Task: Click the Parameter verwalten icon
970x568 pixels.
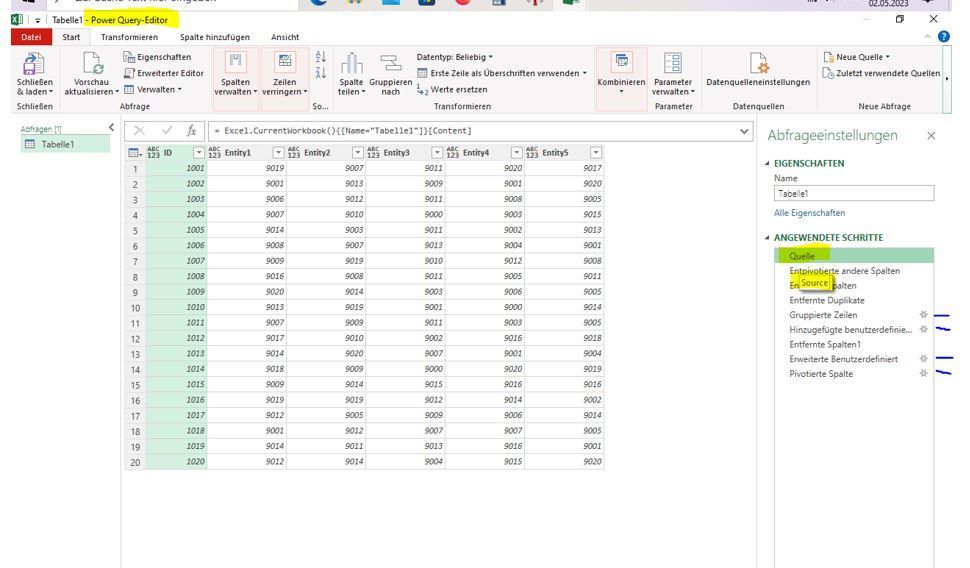Action: click(x=673, y=63)
